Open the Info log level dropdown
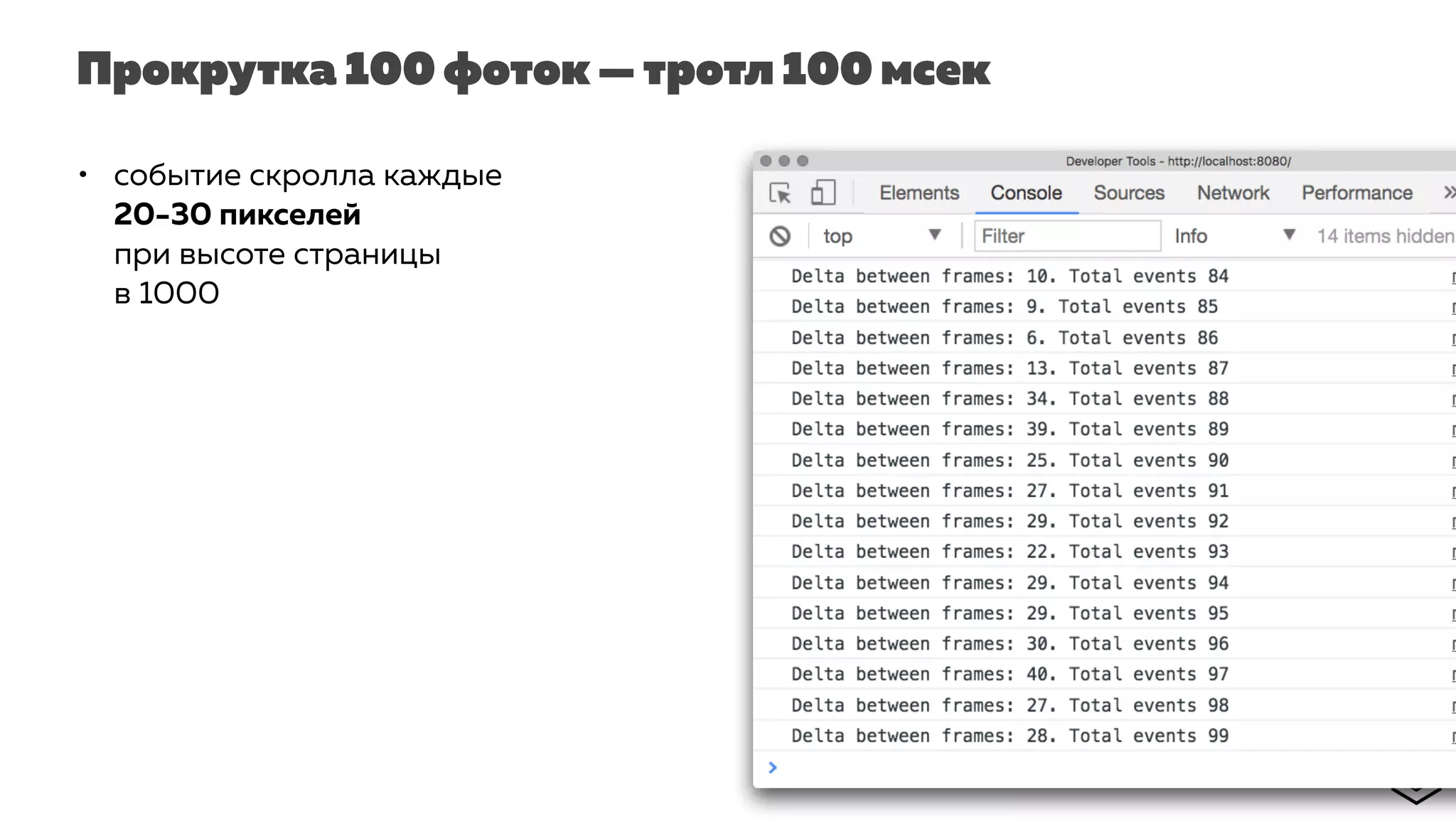The image size is (1456, 819). (x=1236, y=236)
